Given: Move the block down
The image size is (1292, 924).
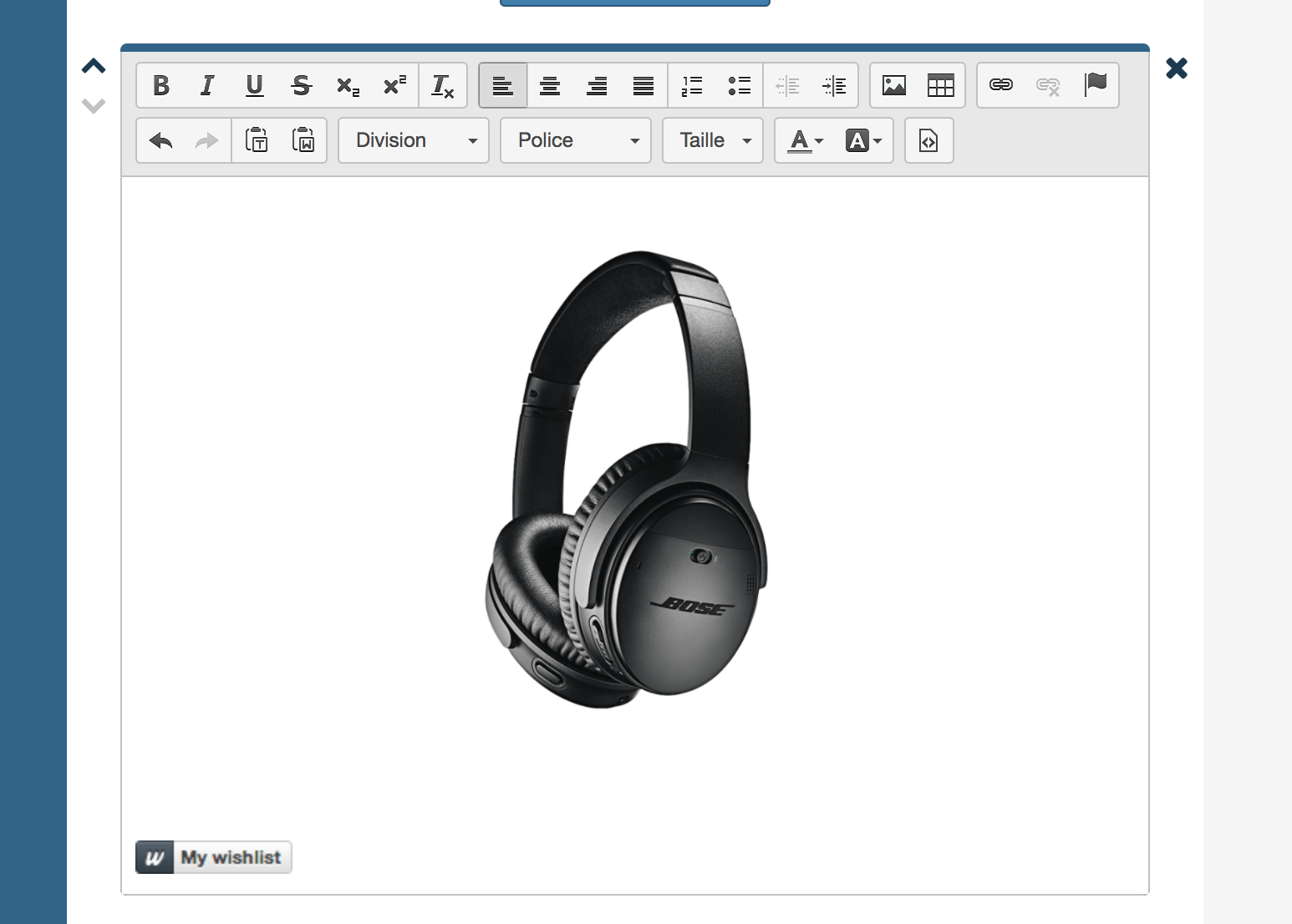Looking at the screenshot, I should 94,105.
